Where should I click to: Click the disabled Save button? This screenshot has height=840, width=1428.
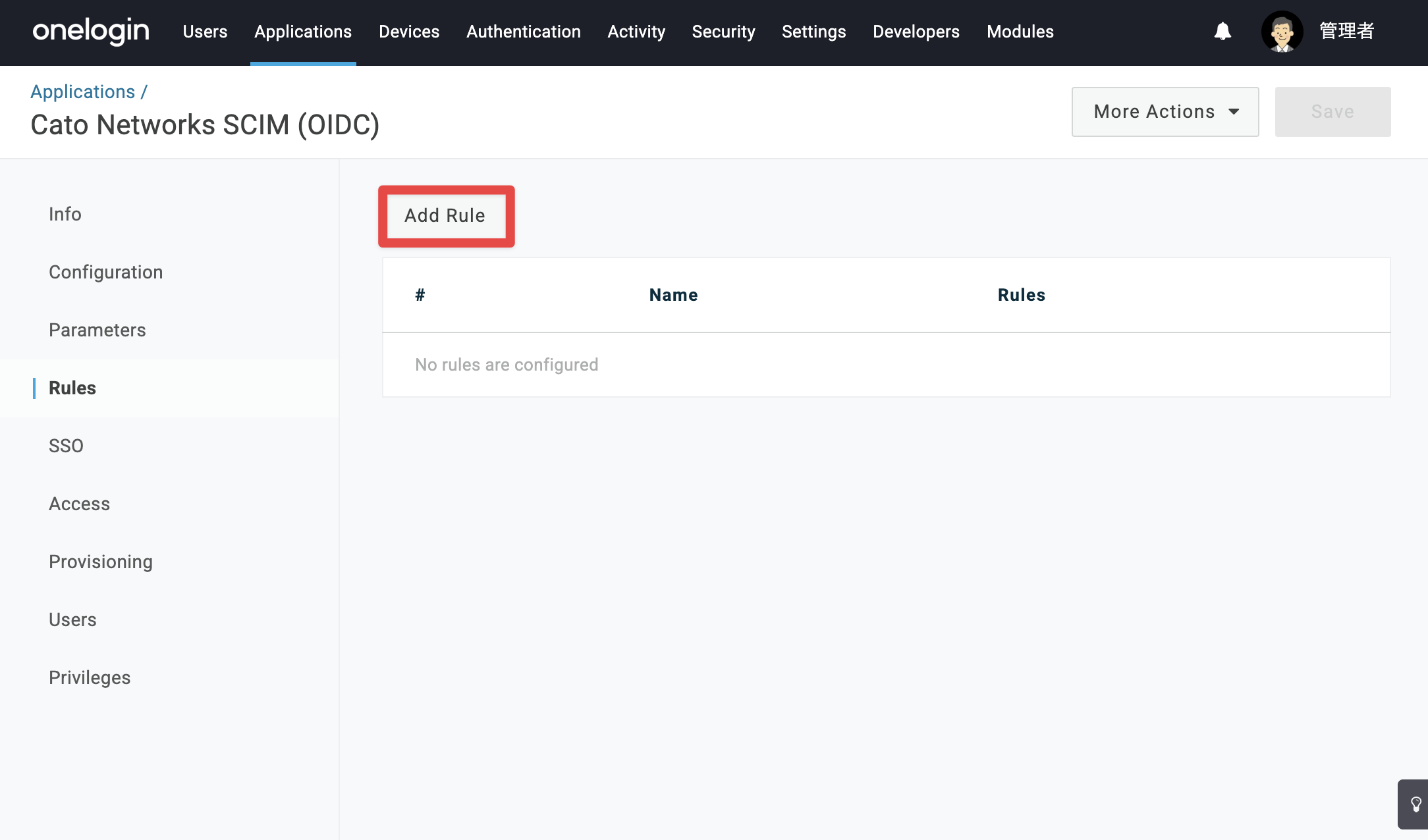pyautogui.click(x=1332, y=112)
